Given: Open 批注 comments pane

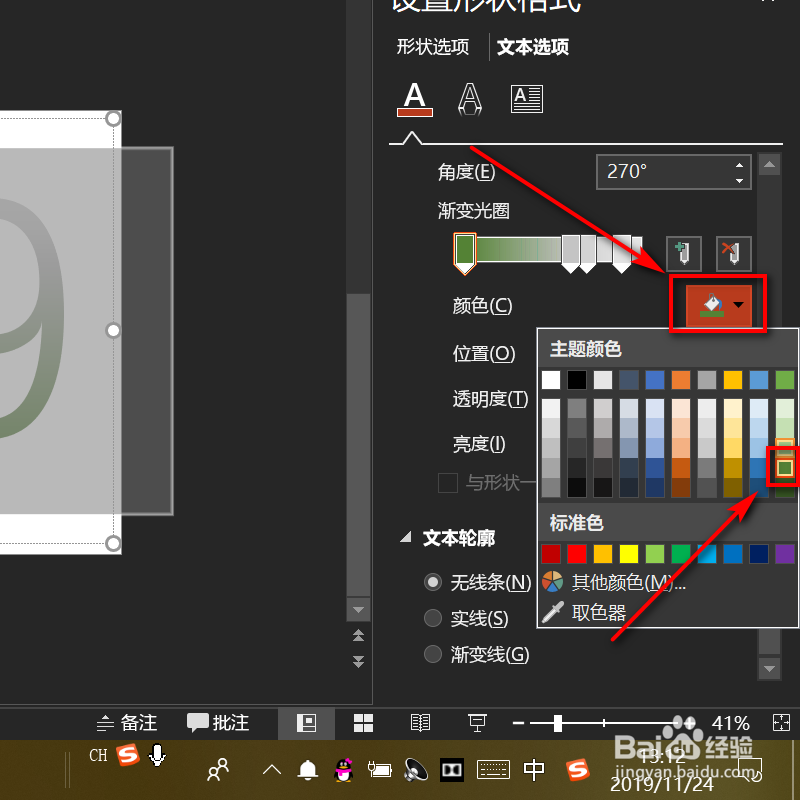Looking at the screenshot, I should tap(218, 723).
